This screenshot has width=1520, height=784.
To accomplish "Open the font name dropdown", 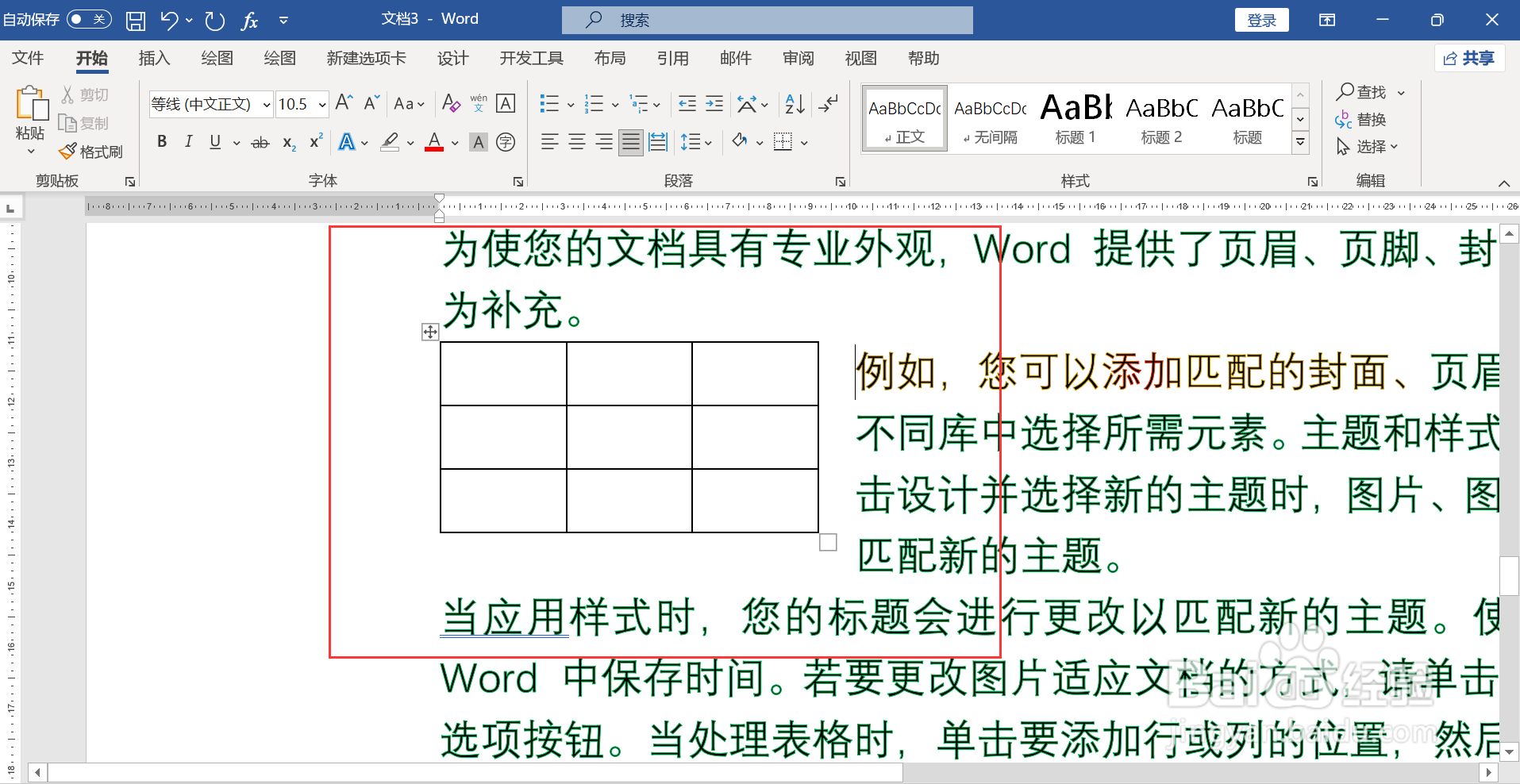I will point(267,104).
